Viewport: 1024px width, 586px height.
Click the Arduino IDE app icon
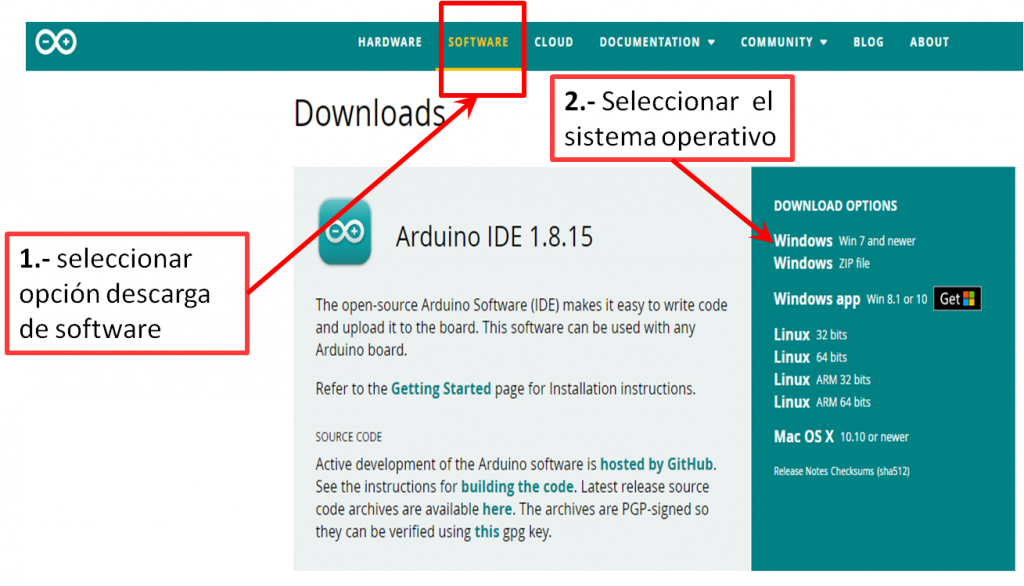tap(345, 232)
